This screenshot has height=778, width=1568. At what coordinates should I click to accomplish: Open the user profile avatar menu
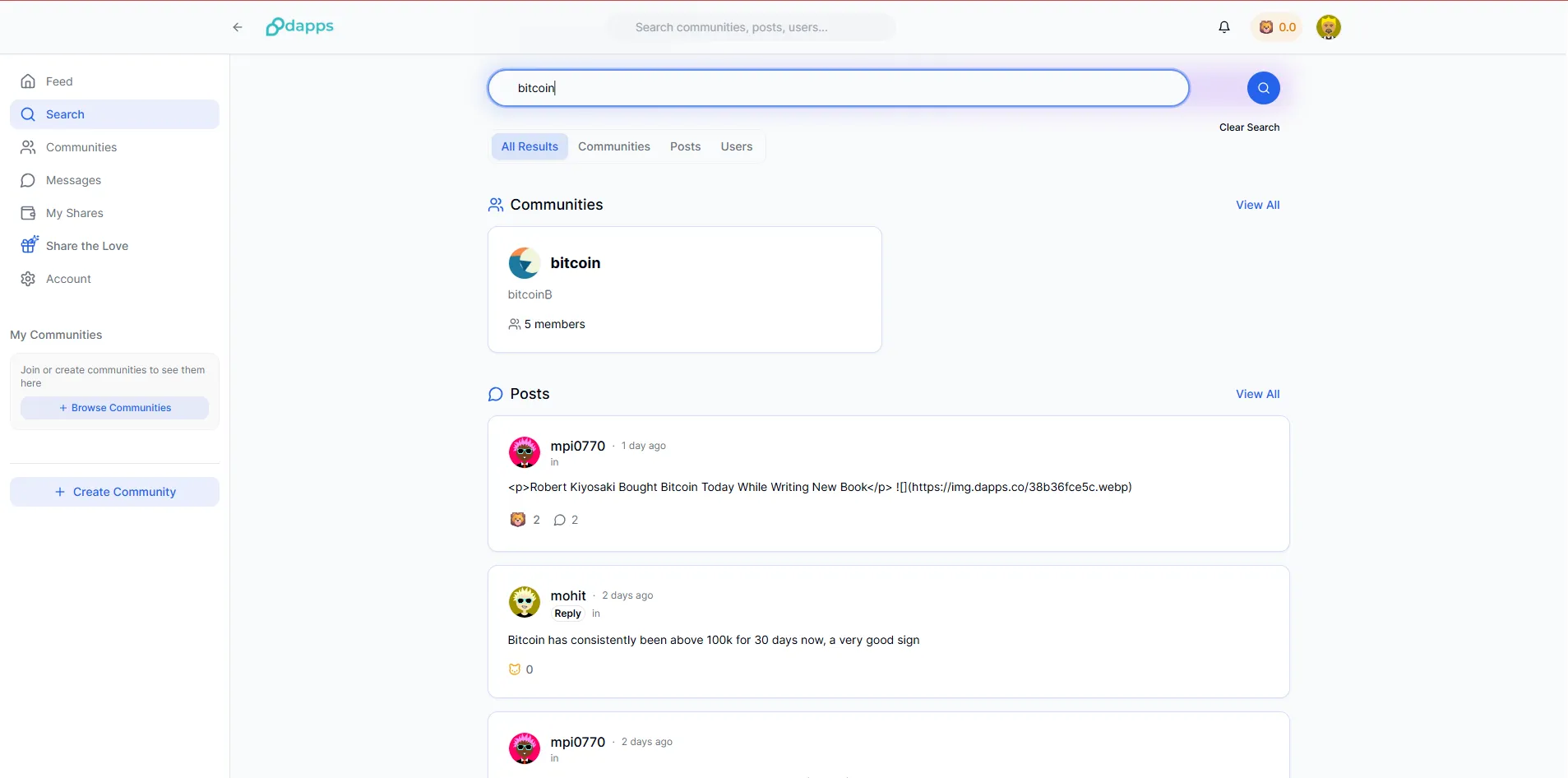coord(1329,27)
